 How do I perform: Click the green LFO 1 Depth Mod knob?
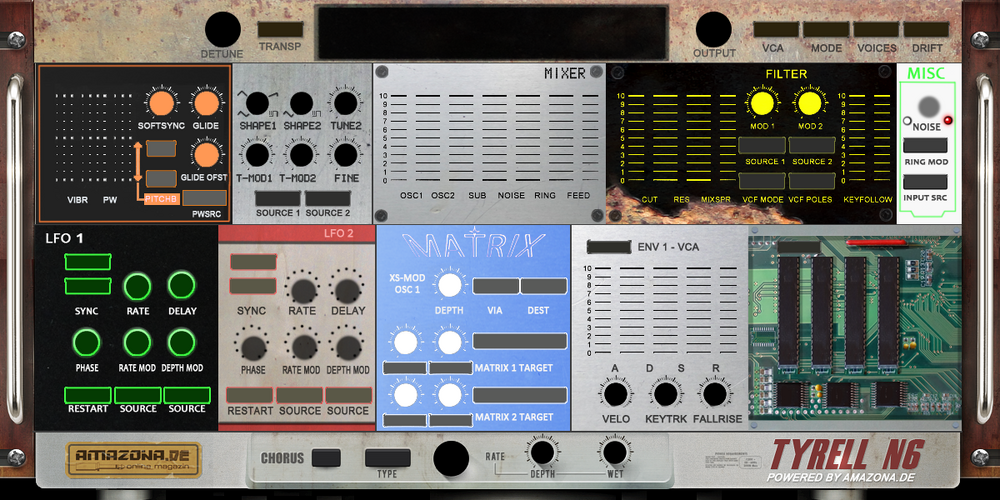[x=182, y=342]
